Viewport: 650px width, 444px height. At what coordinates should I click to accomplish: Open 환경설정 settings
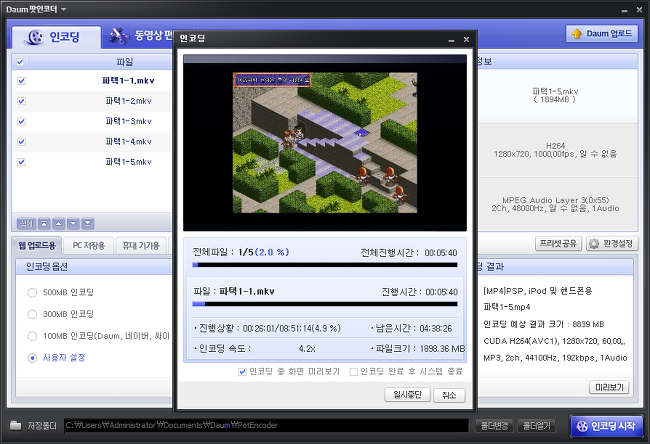click(611, 243)
